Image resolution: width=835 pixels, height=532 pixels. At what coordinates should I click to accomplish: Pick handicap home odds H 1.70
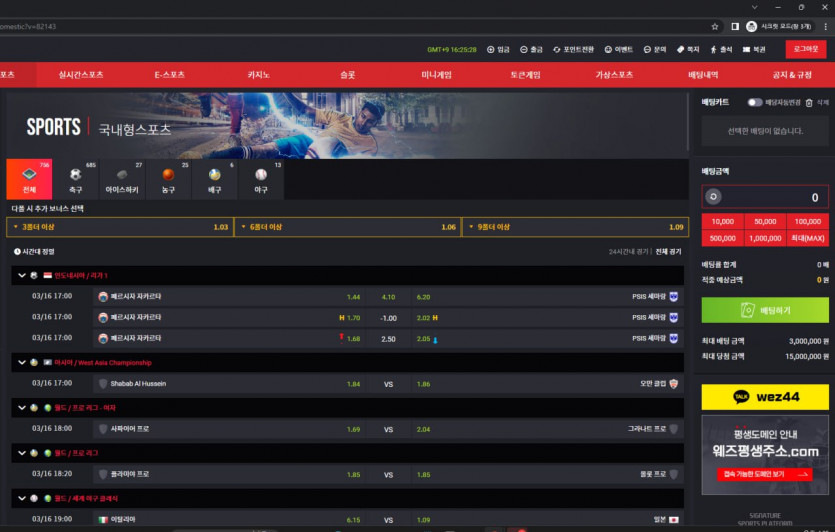tap(349, 318)
